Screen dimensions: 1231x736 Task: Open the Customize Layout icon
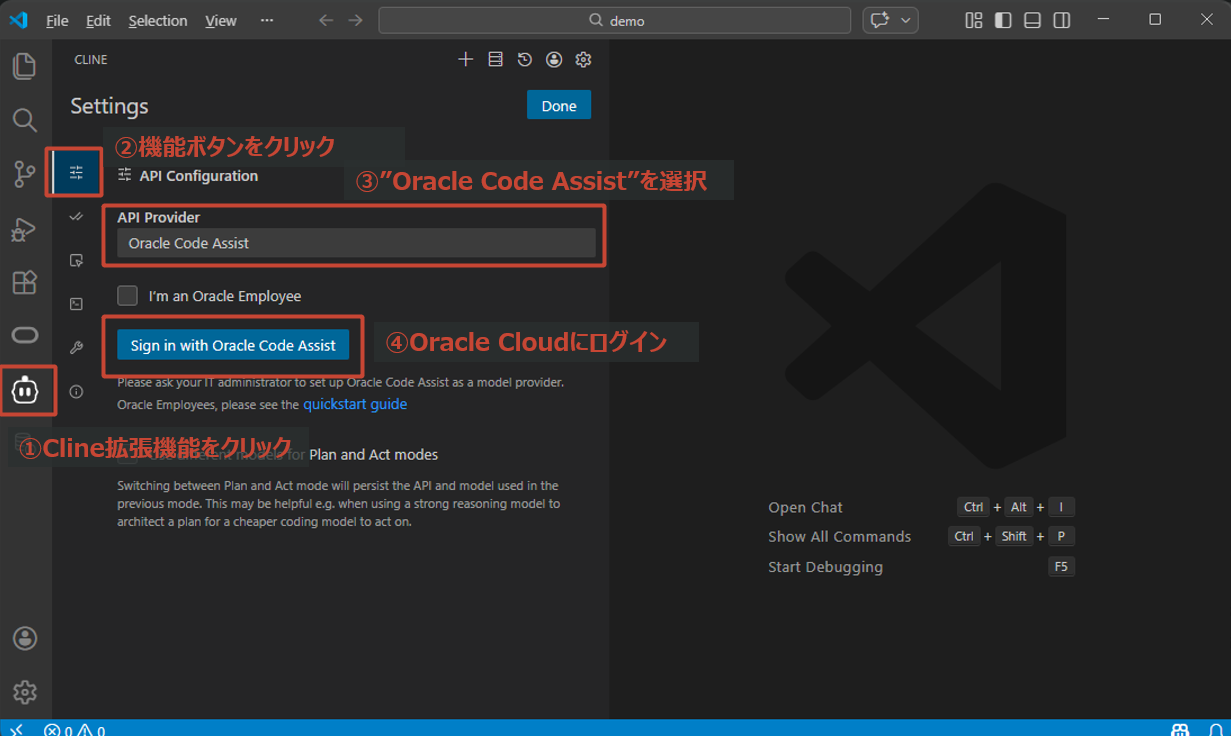point(973,20)
